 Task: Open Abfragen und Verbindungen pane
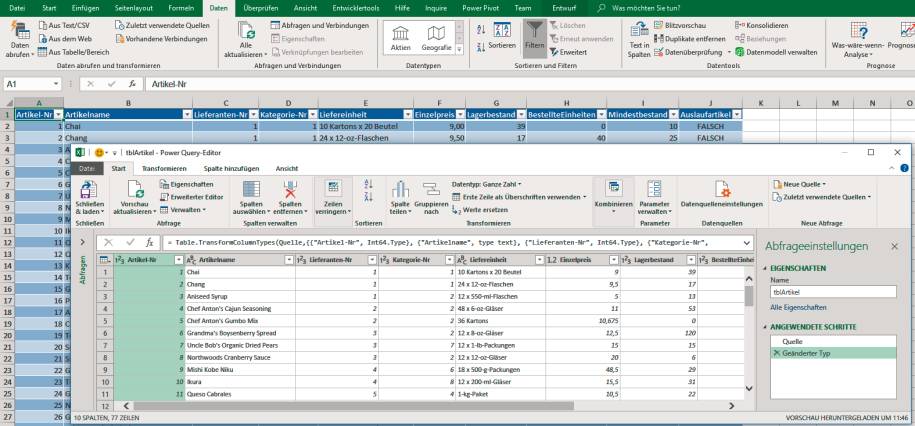pyautogui.click(x=320, y=26)
